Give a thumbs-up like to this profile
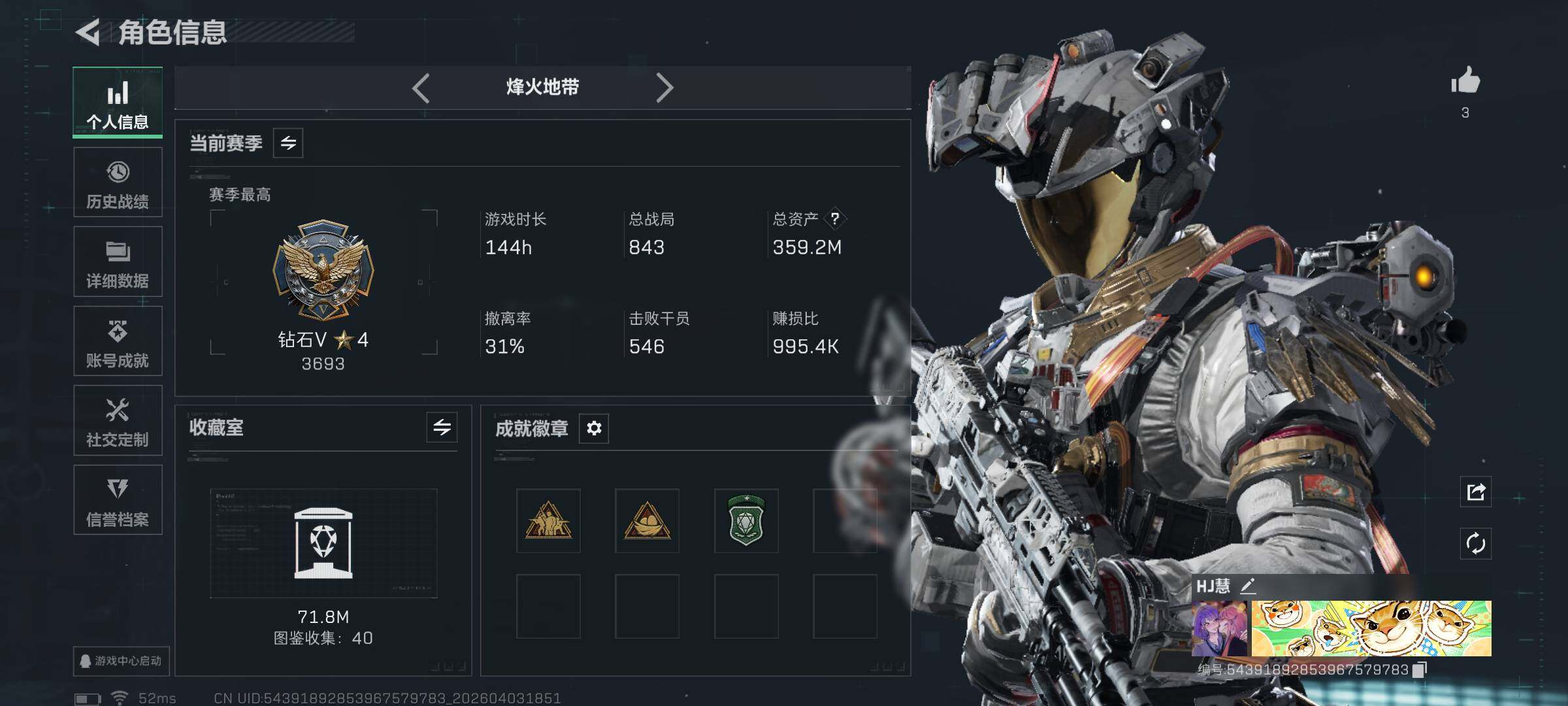This screenshot has height=706, width=1568. [x=1465, y=82]
